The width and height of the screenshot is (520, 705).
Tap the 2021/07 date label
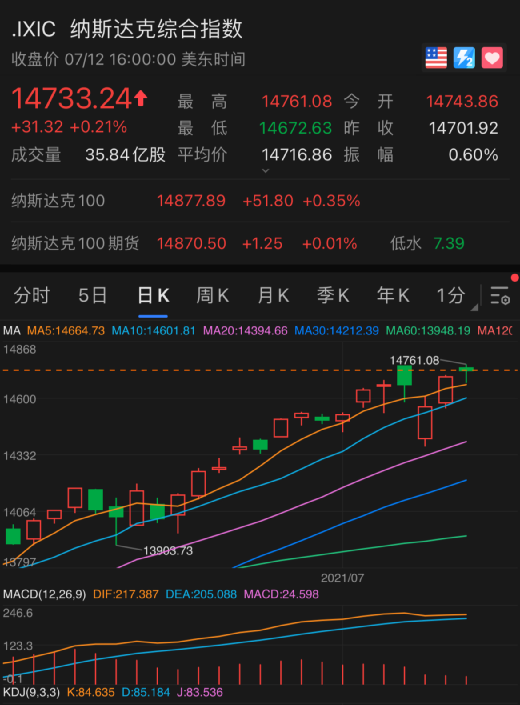tap(342, 578)
